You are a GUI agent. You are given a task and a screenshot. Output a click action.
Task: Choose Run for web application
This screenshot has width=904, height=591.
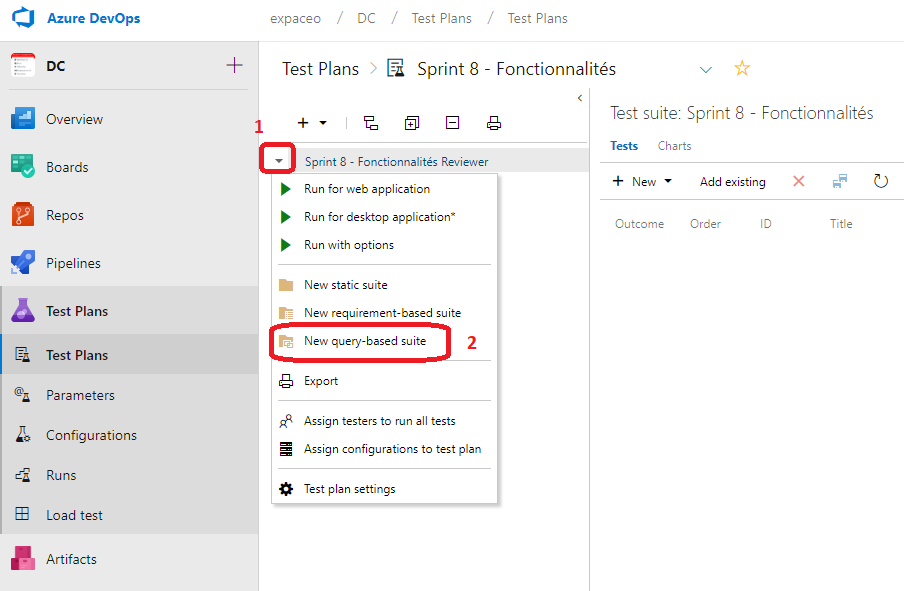[385, 189]
